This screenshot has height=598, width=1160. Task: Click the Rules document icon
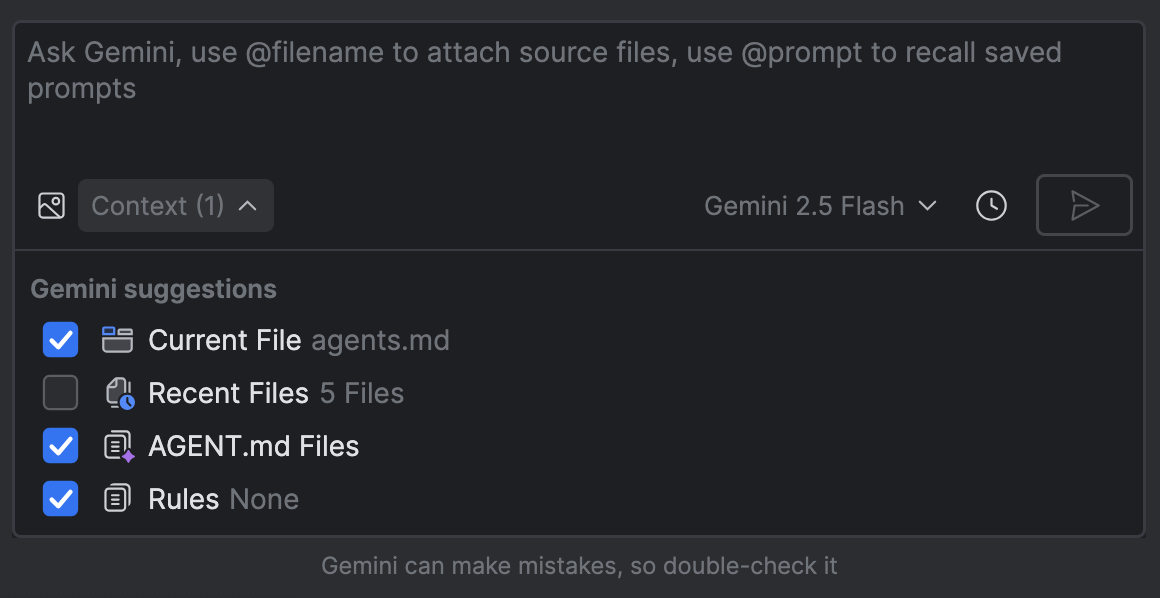[x=118, y=499]
